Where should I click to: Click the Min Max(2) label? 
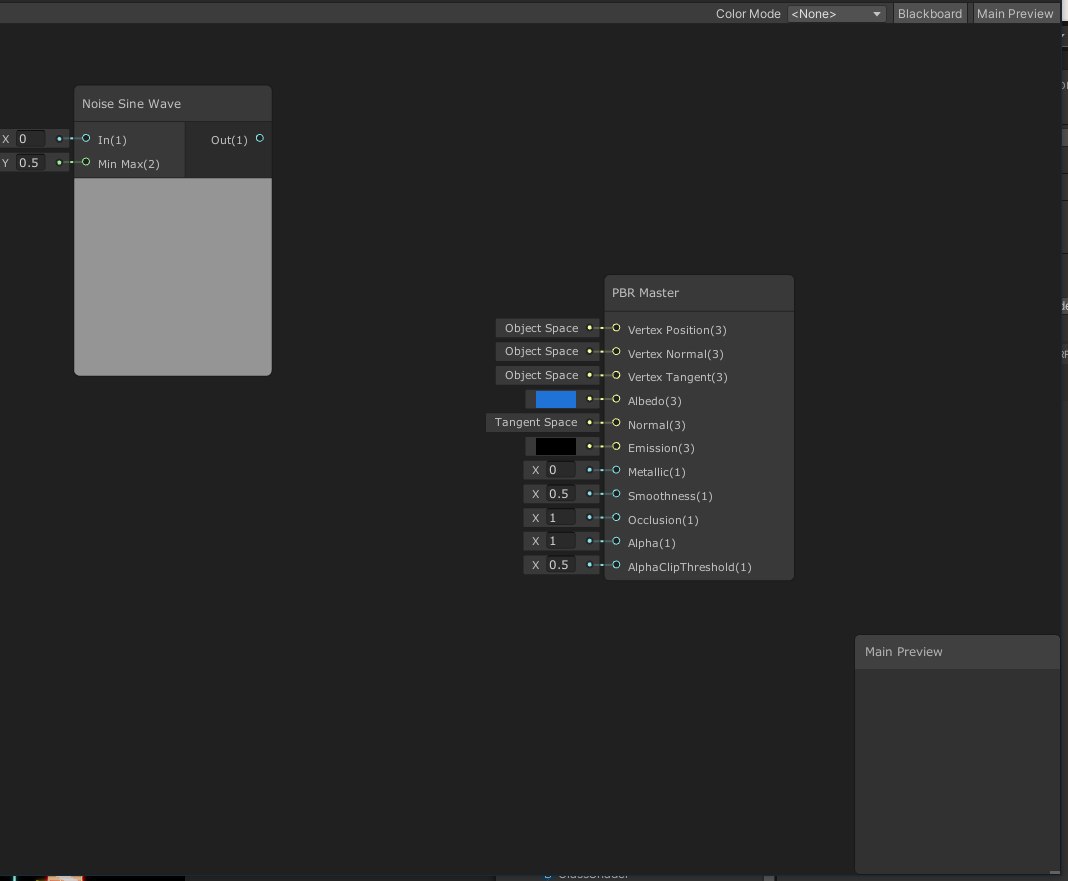(x=129, y=164)
